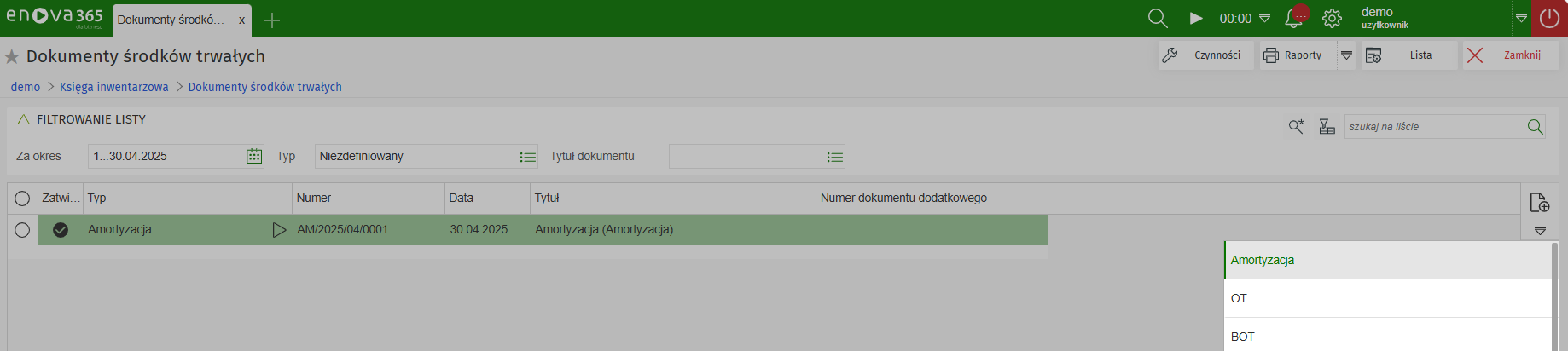This screenshot has width=1568, height=351.
Task: Collapse the Filtrowanie listy section
Action: pyautogui.click(x=24, y=120)
